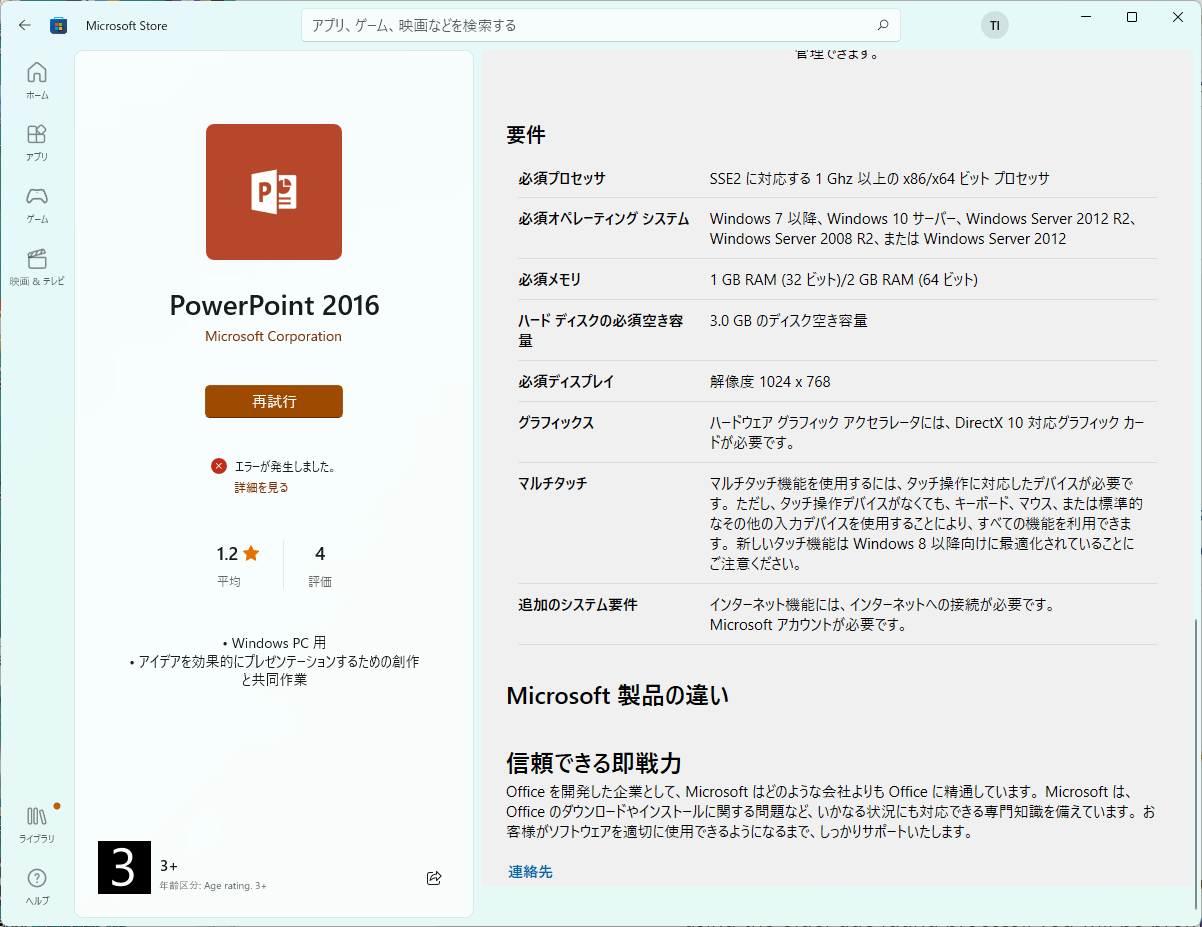Click the magnifier icon in the search bar
Viewport: 1202px width, 927px height.
[x=881, y=24]
